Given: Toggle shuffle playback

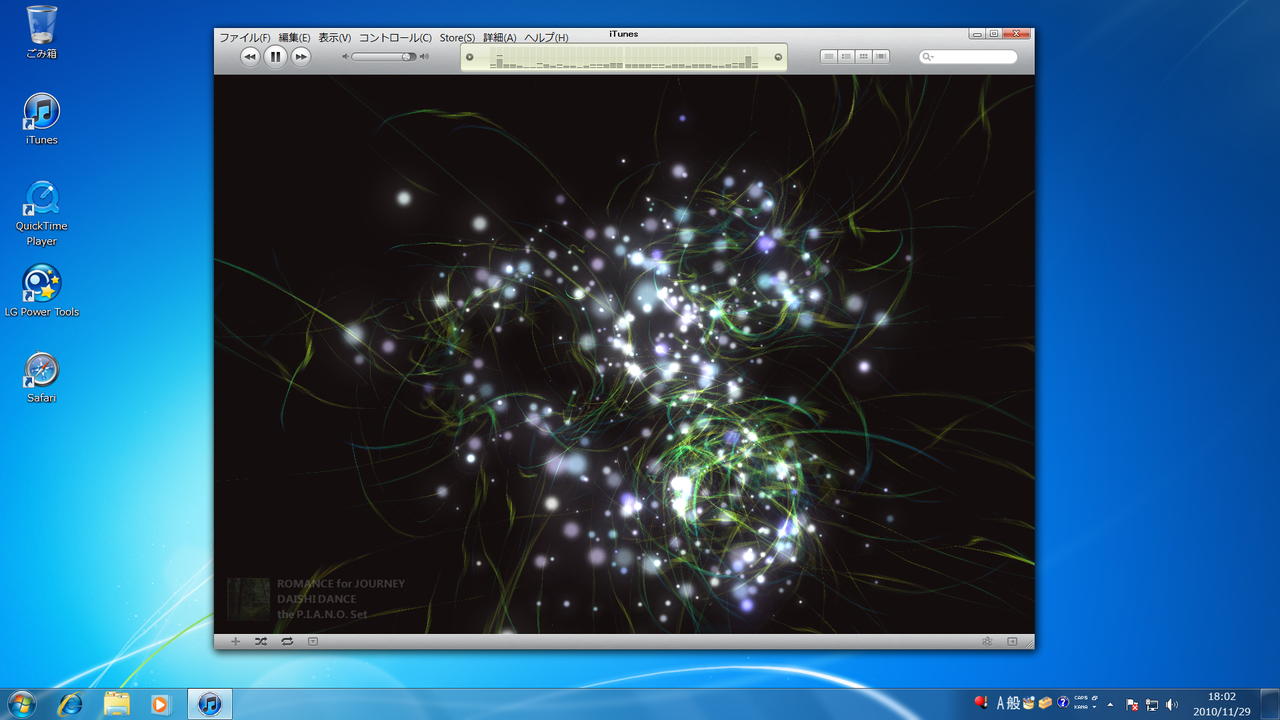Looking at the screenshot, I should point(261,641).
